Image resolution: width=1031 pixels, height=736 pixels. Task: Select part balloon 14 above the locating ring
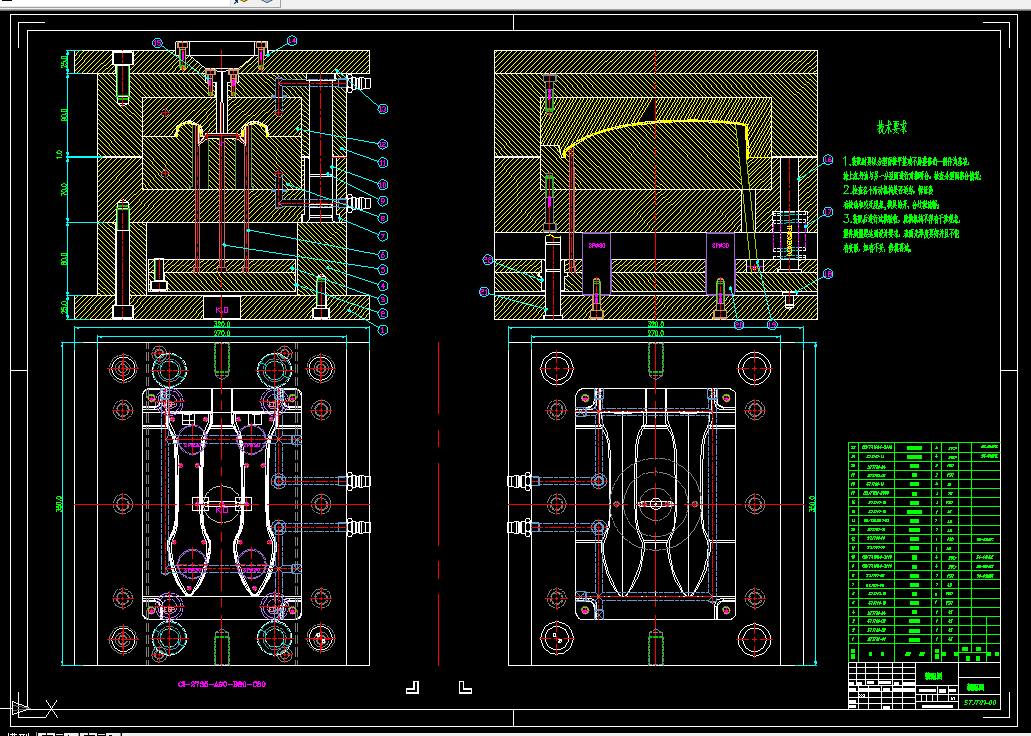pyautogui.click(x=291, y=41)
